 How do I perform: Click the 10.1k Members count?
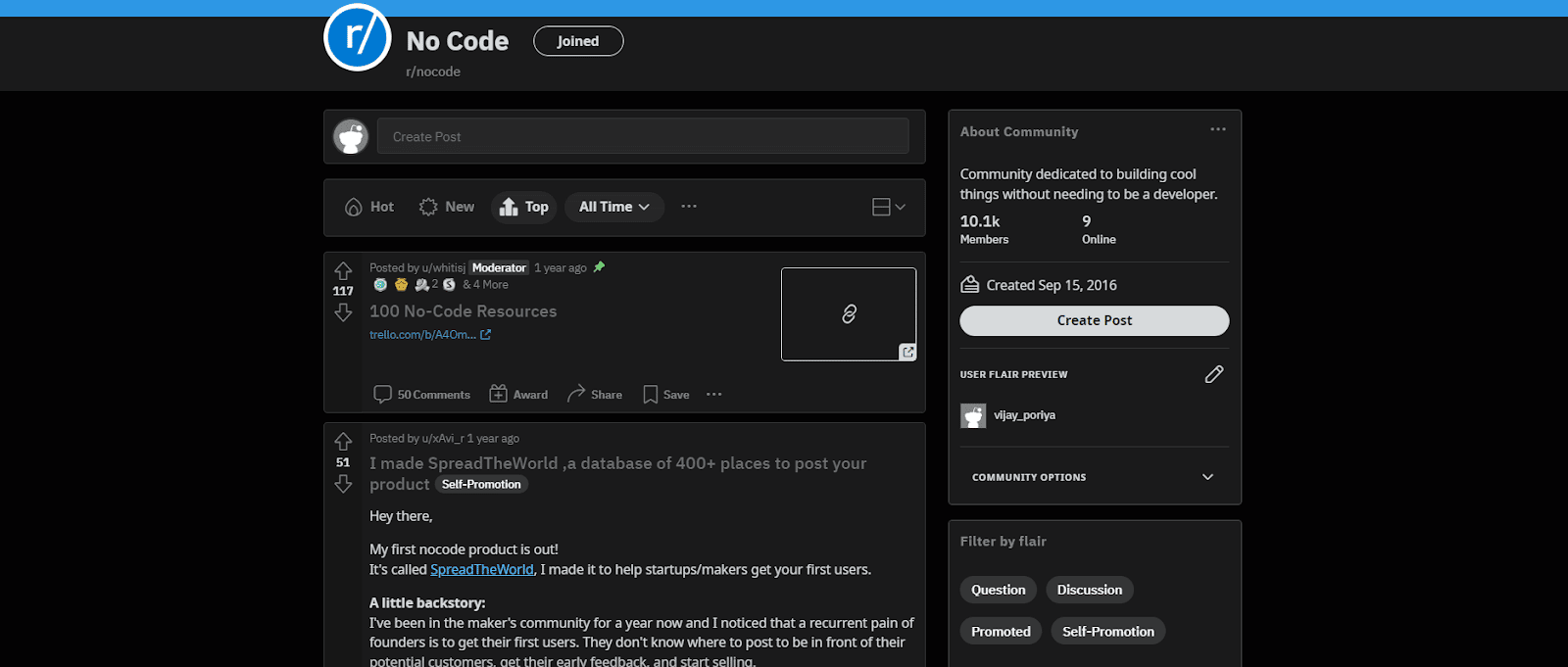pos(984,229)
